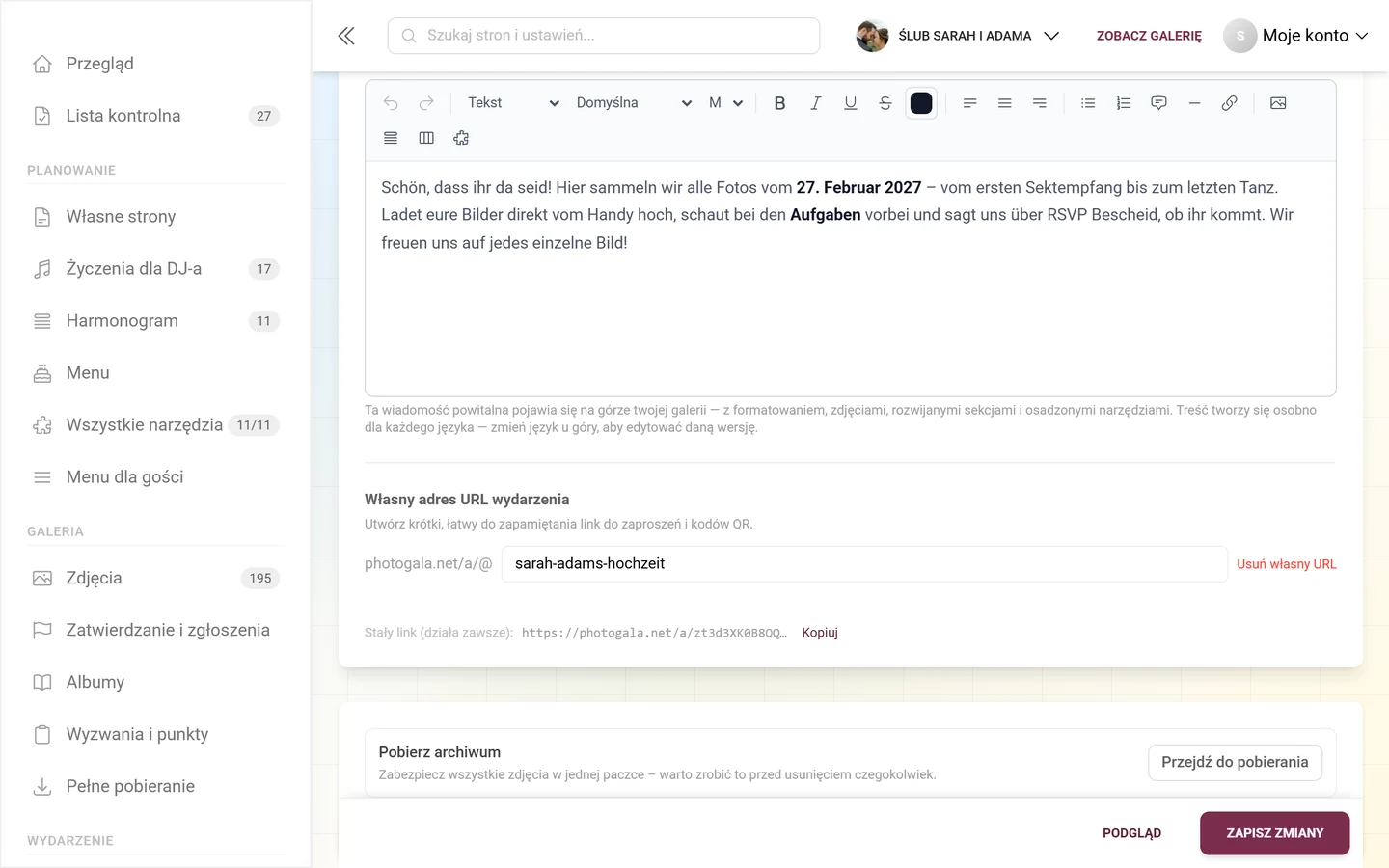Align text to the right
This screenshot has width=1389, height=868.
[1039, 103]
